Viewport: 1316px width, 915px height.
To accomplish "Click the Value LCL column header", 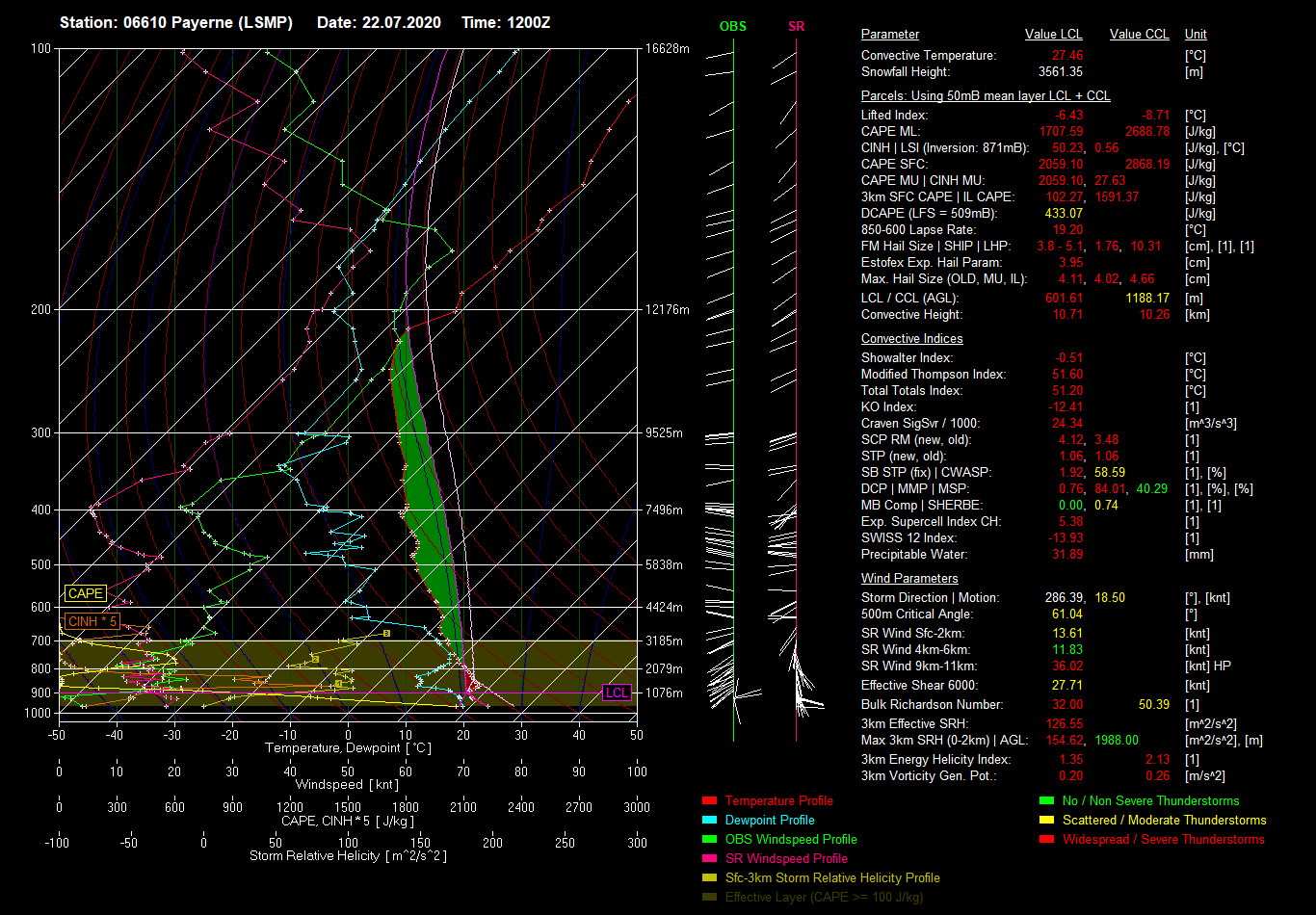I will [x=1053, y=35].
